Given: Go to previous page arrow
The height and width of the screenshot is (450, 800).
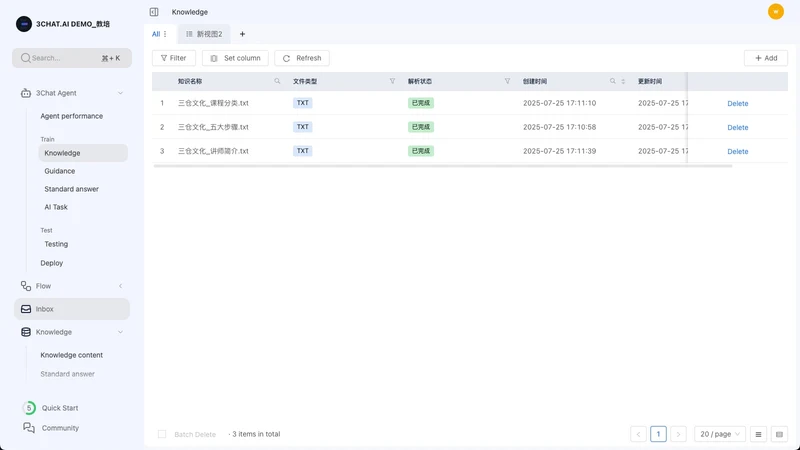Looking at the screenshot, I should tap(638, 434).
